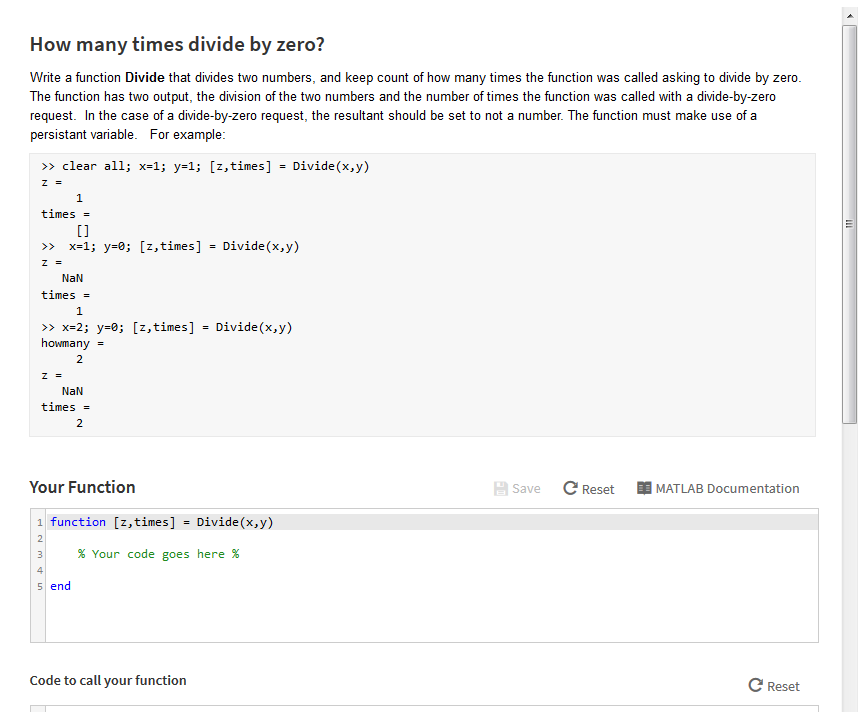Click the Save disk icon
The image size is (861, 712).
point(499,488)
